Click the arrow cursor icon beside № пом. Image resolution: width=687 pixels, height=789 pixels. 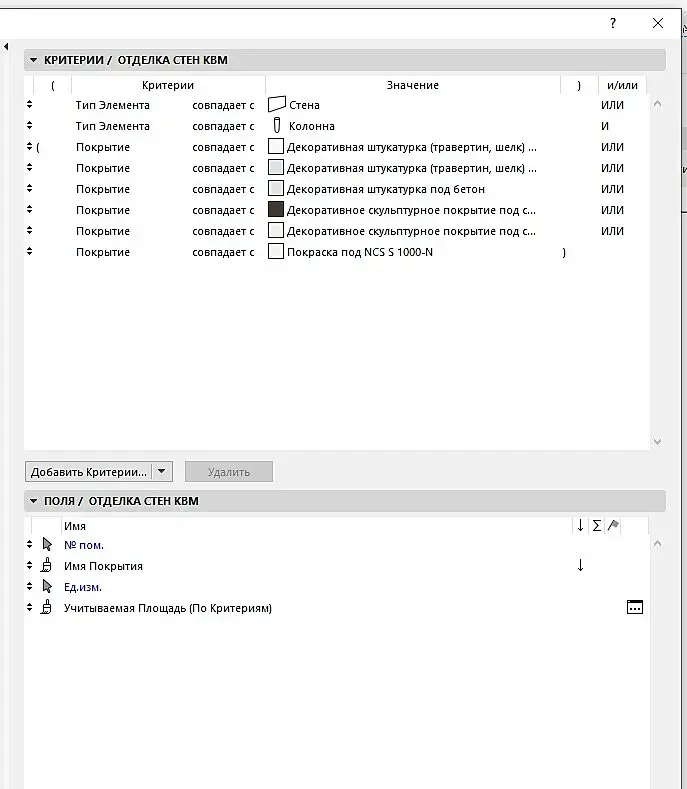coord(47,544)
